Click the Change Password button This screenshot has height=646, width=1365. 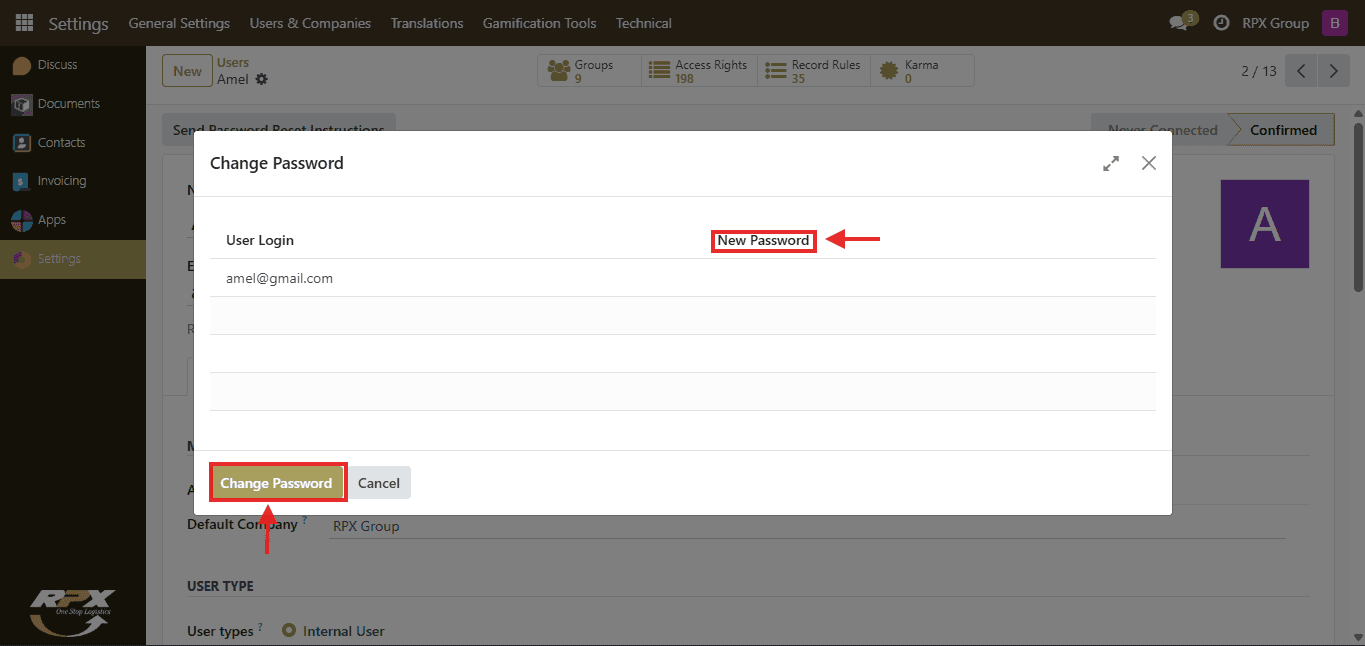(276, 483)
